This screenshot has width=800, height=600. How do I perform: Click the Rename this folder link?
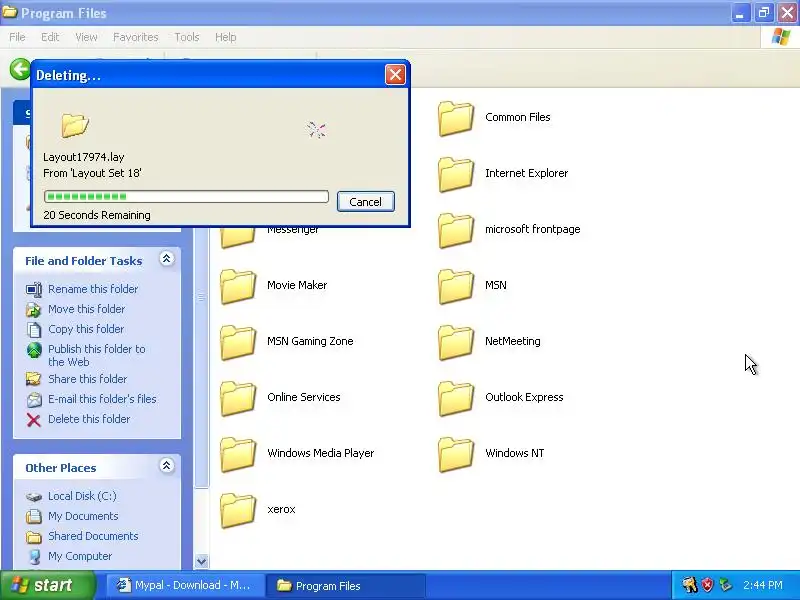click(x=93, y=289)
